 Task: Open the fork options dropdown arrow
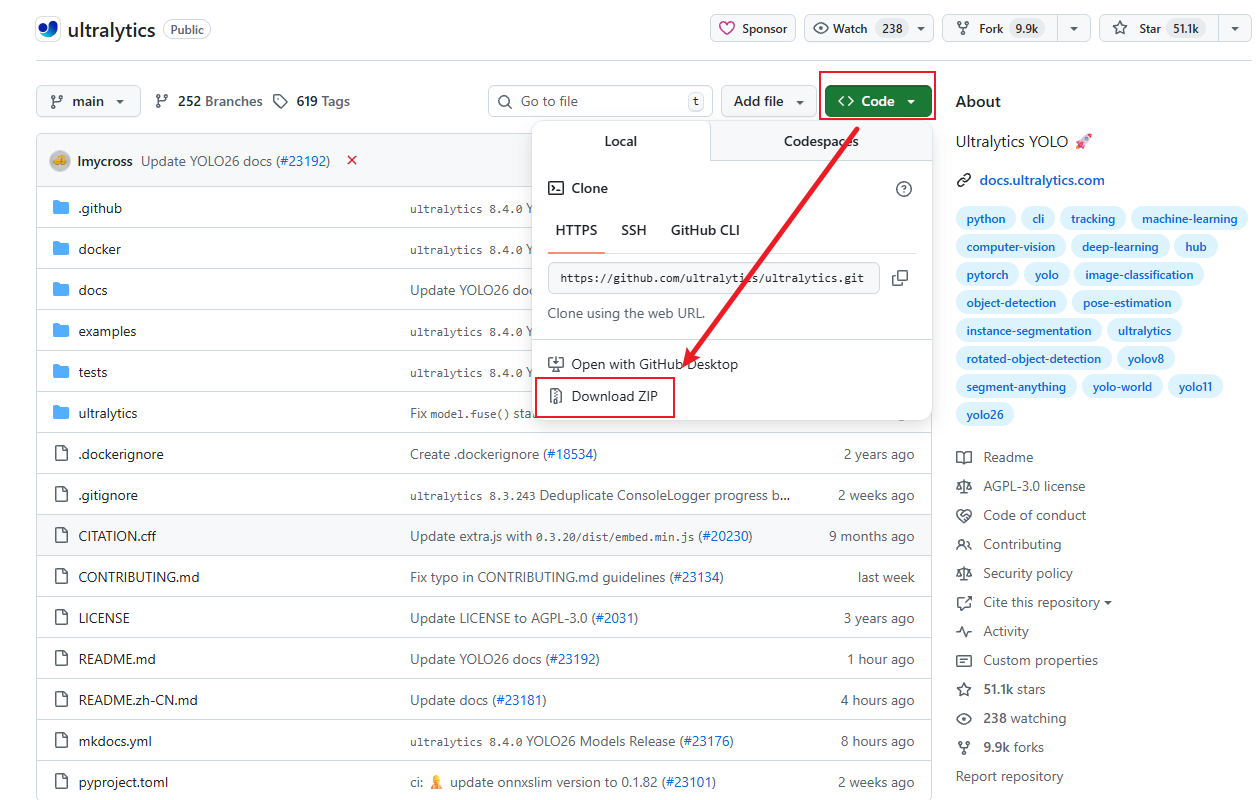1074,28
